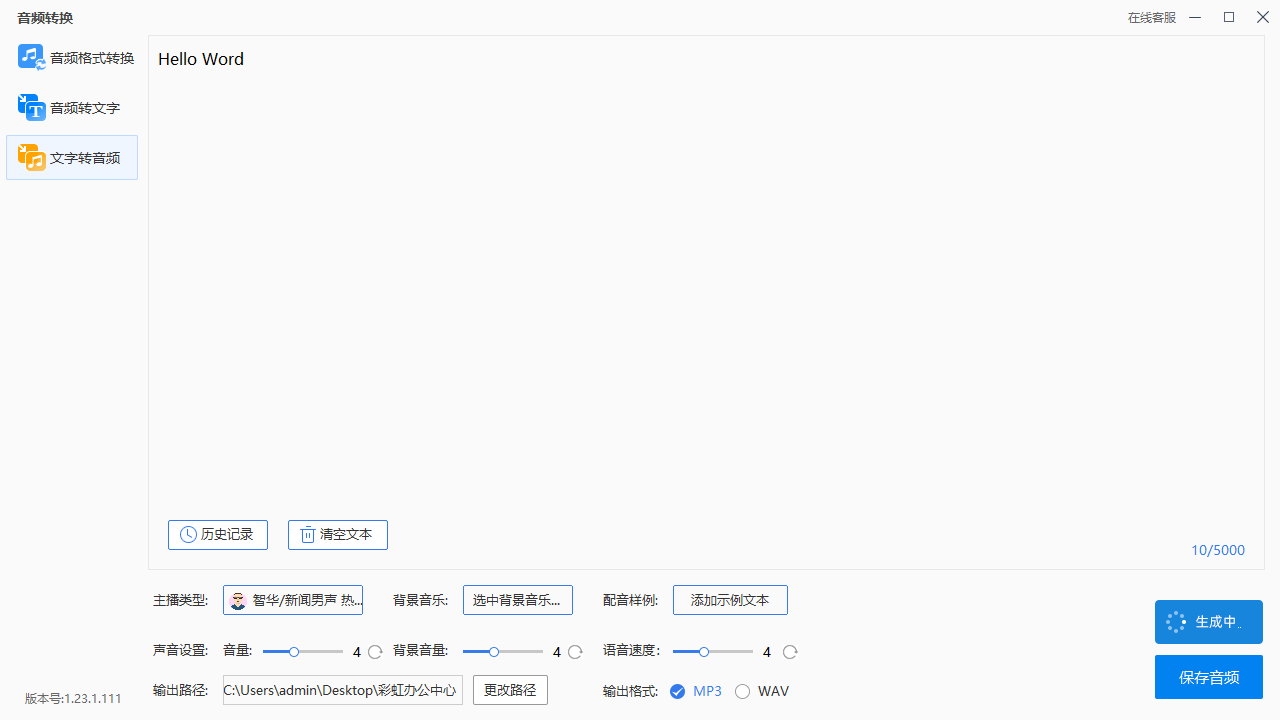Screen dimensions: 1280x720
Task: Click the output path input field
Action: click(x=342, y=690)
